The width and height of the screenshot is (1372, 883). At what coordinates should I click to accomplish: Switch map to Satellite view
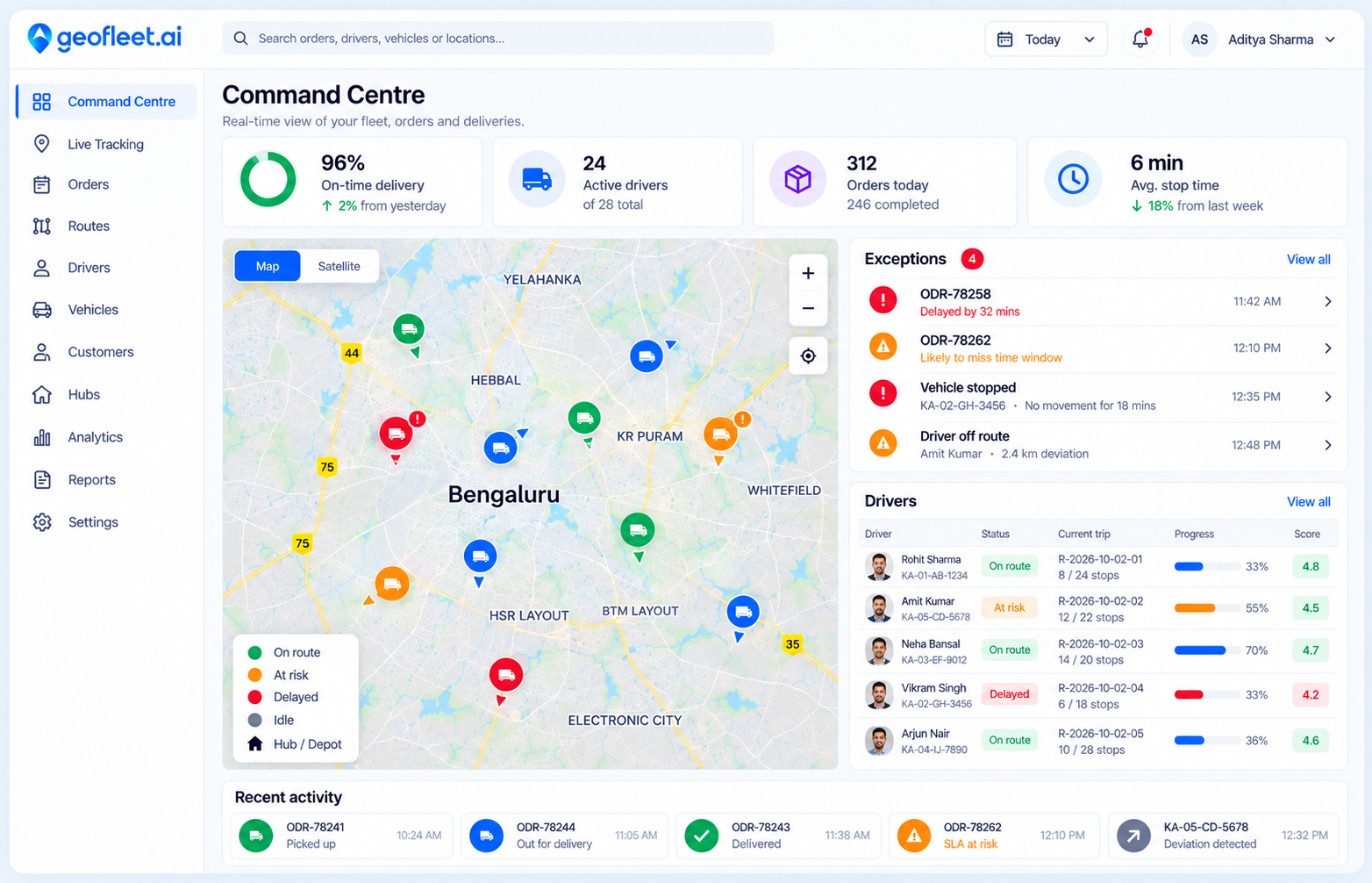pos(339,266)
